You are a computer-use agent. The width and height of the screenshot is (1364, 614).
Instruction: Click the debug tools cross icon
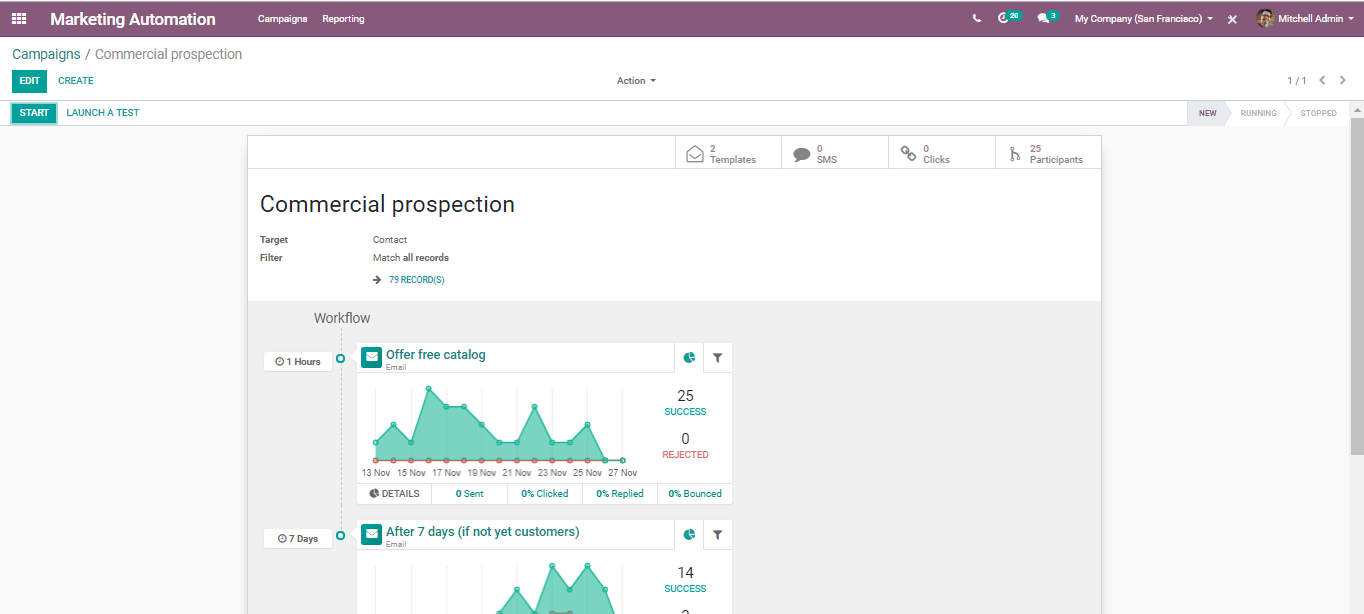coord(1232,19)
